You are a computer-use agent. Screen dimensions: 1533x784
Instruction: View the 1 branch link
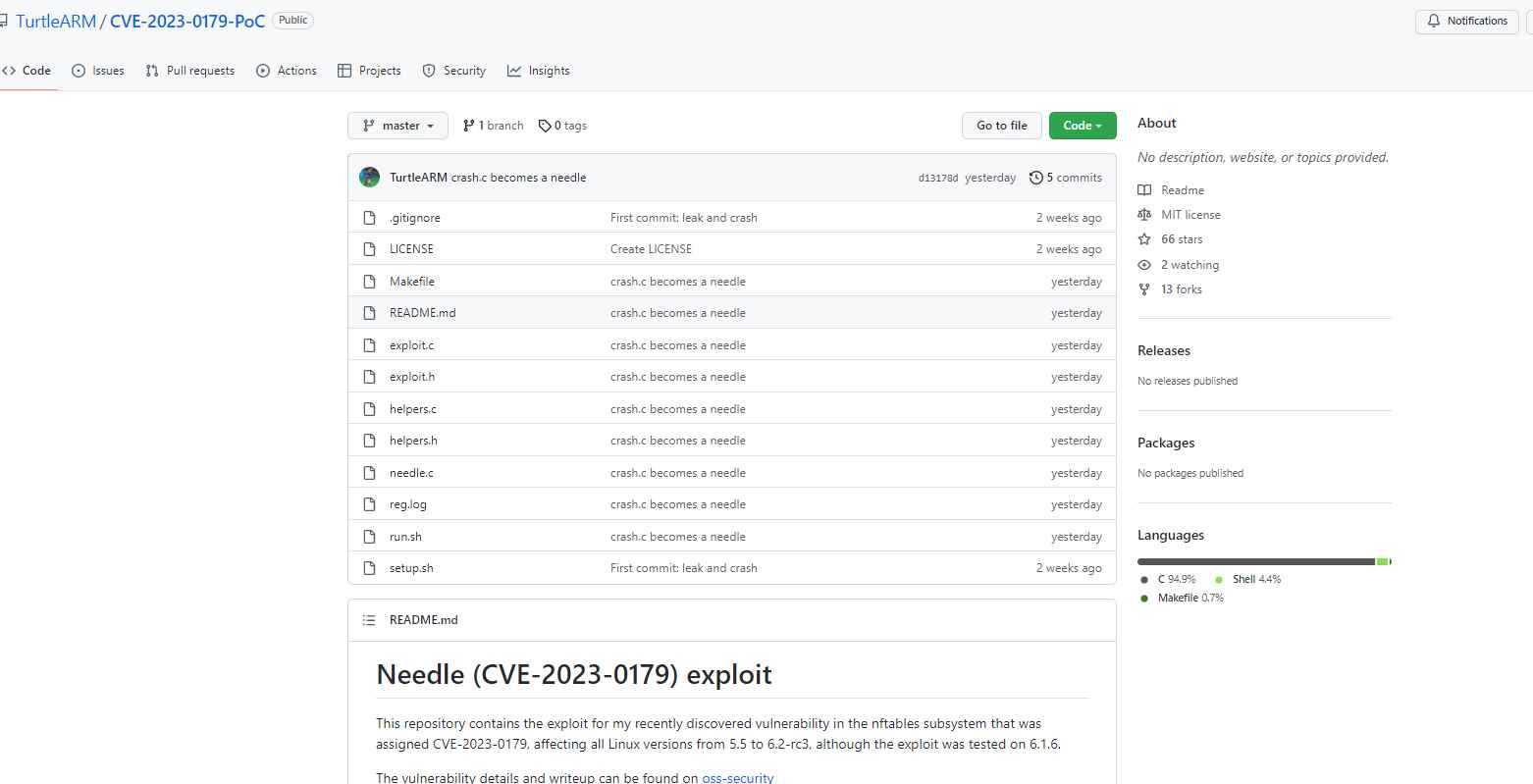pyautogui.click(x=494, y=126)
